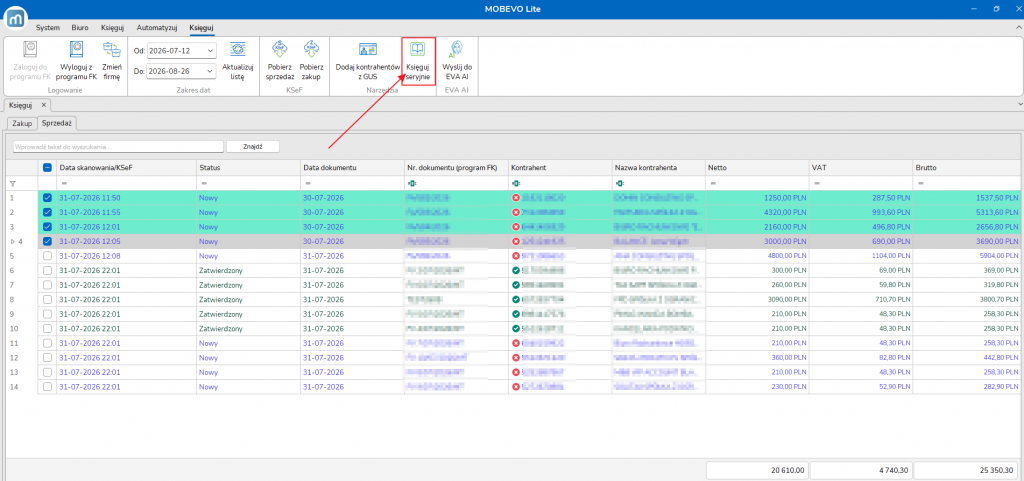The height and width of the screenshot is (481, 1024).
Task: Sort by Netto column header
Action: click(757, 168)
